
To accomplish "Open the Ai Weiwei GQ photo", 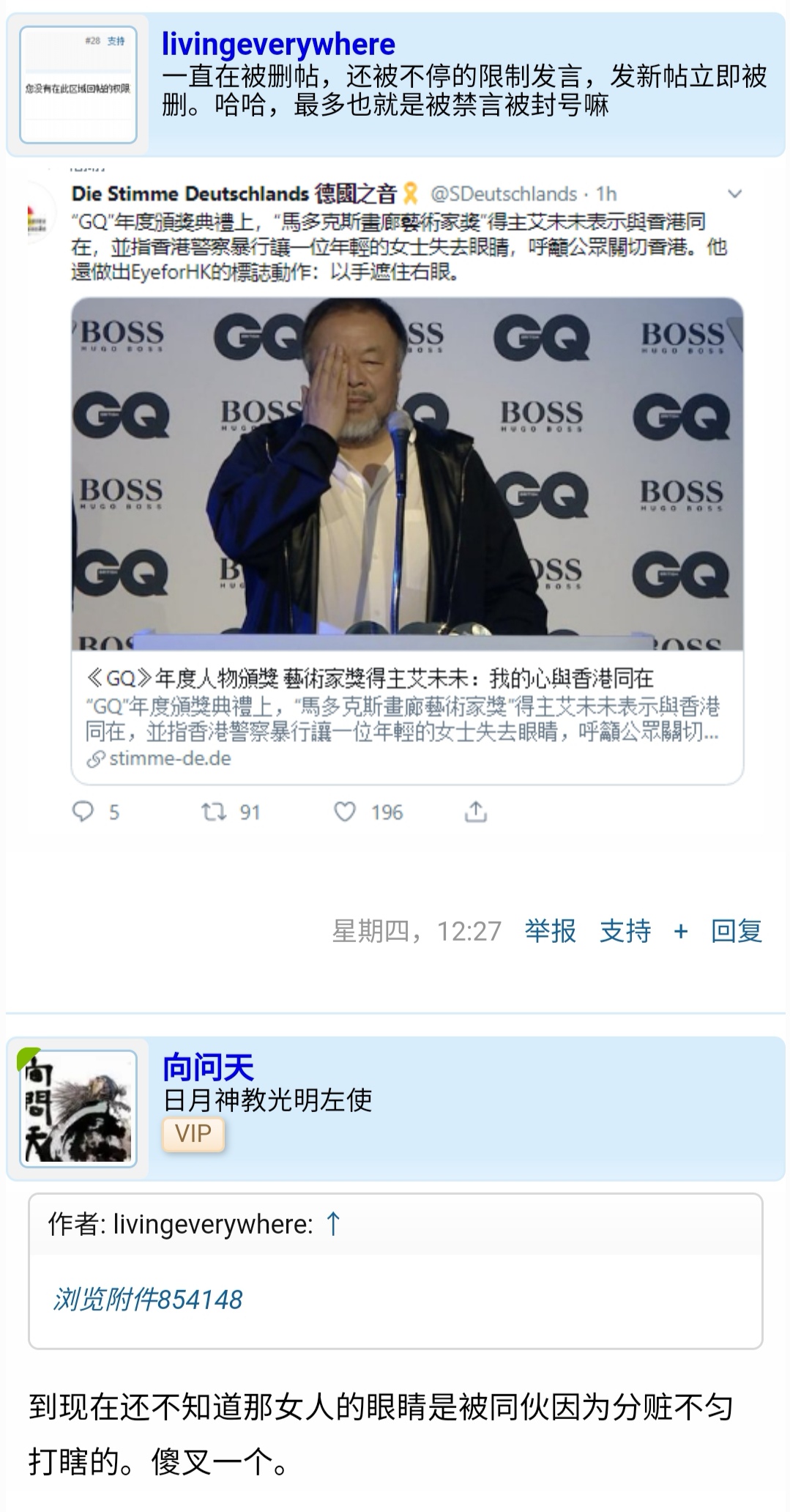I will coord(407,474).
